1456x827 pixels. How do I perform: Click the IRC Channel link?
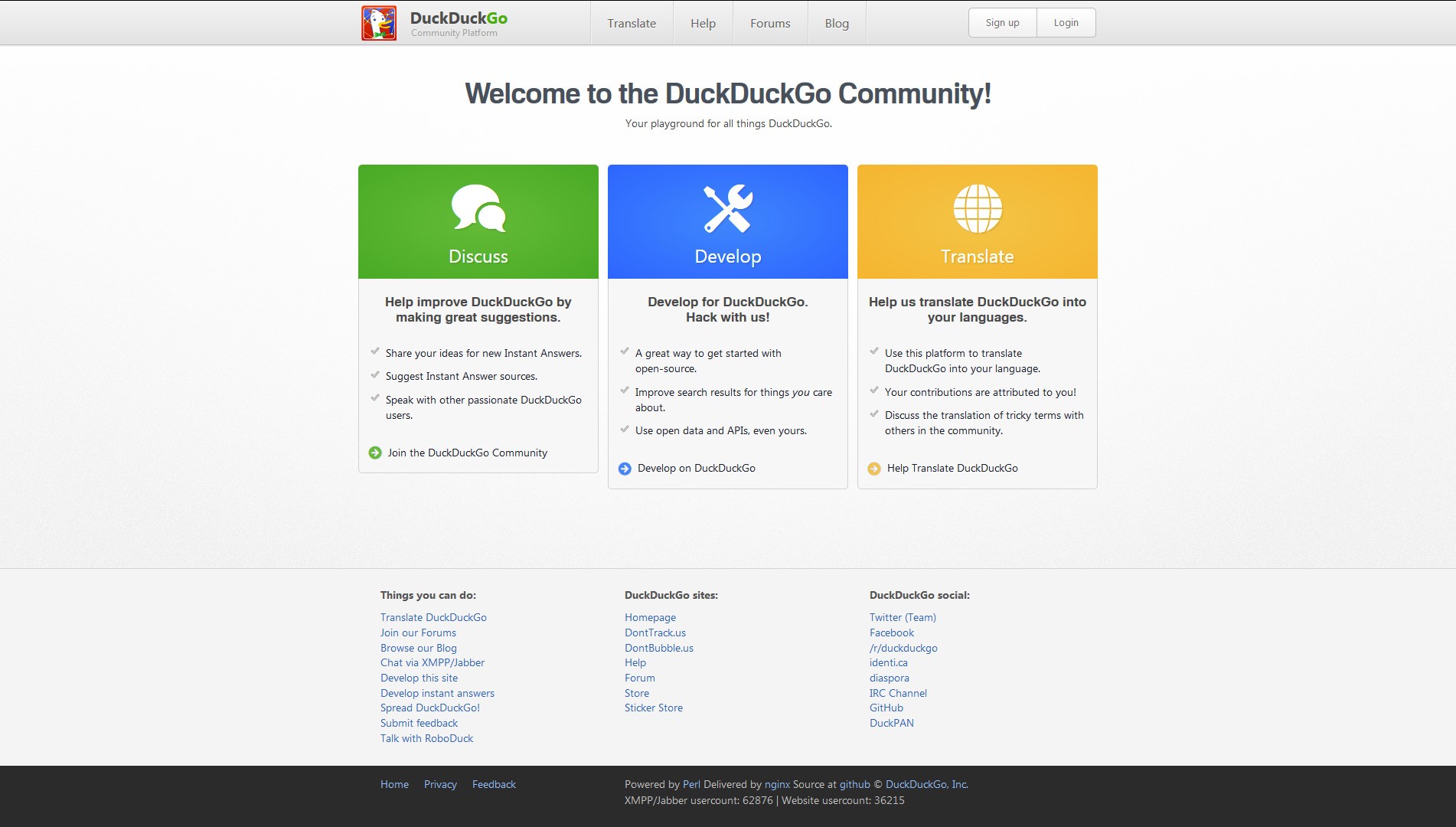pyautogui.click(x=898, y=693)
